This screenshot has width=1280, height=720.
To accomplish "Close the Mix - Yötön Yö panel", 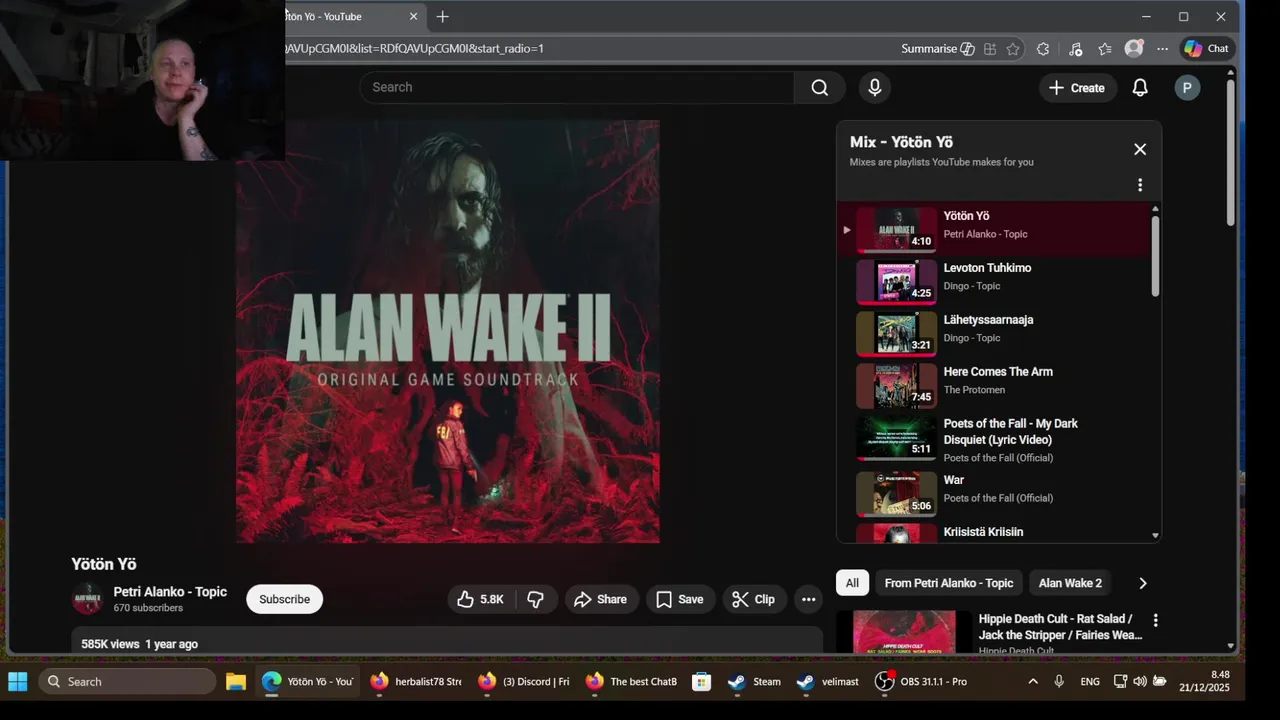I will (1140, 149).
